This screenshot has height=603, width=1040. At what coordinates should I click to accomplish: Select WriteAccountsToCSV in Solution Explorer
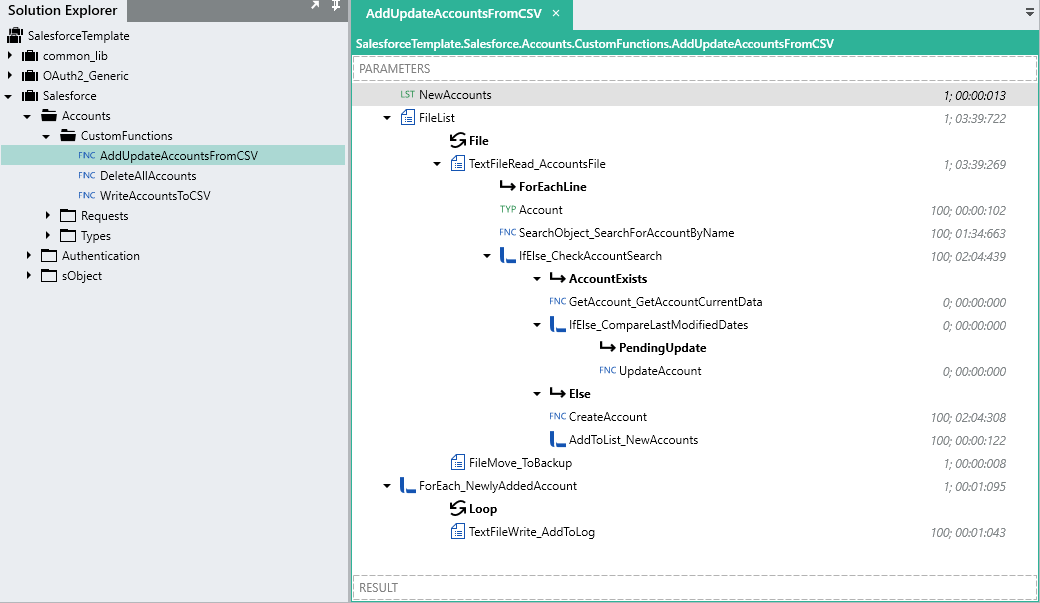tap(155, 196)
